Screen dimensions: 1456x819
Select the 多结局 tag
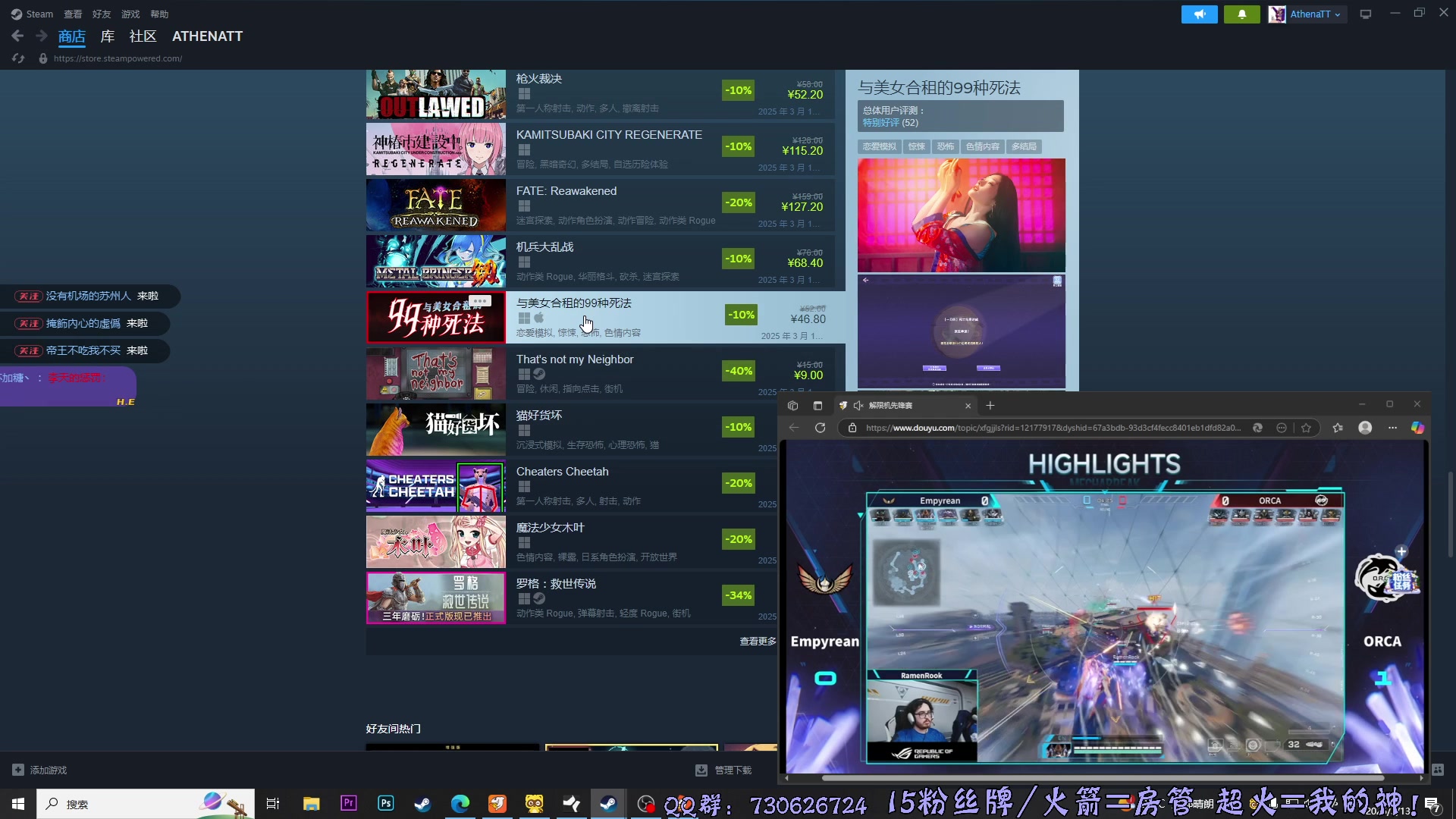(x=1024, y=146)
